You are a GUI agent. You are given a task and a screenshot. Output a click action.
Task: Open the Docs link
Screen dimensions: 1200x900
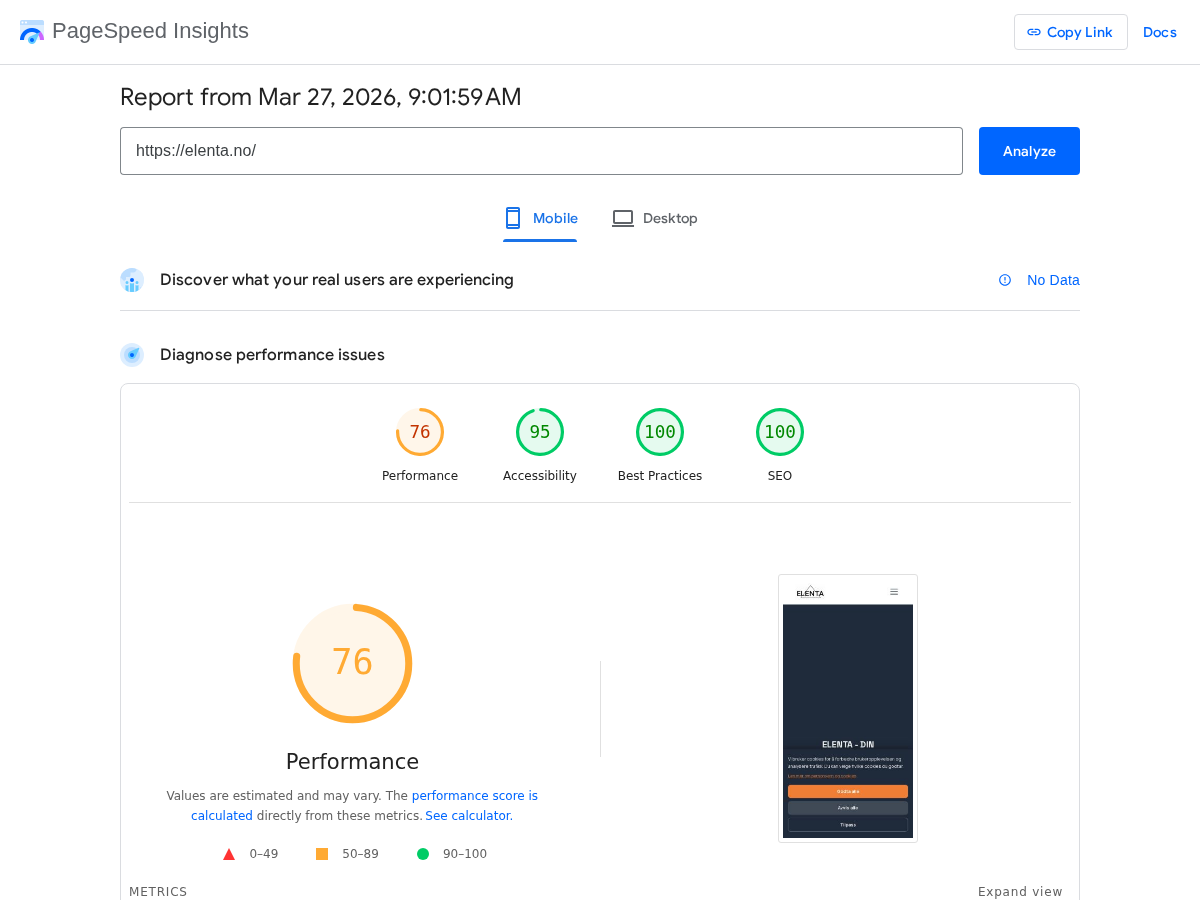(x=1159, y=31)
